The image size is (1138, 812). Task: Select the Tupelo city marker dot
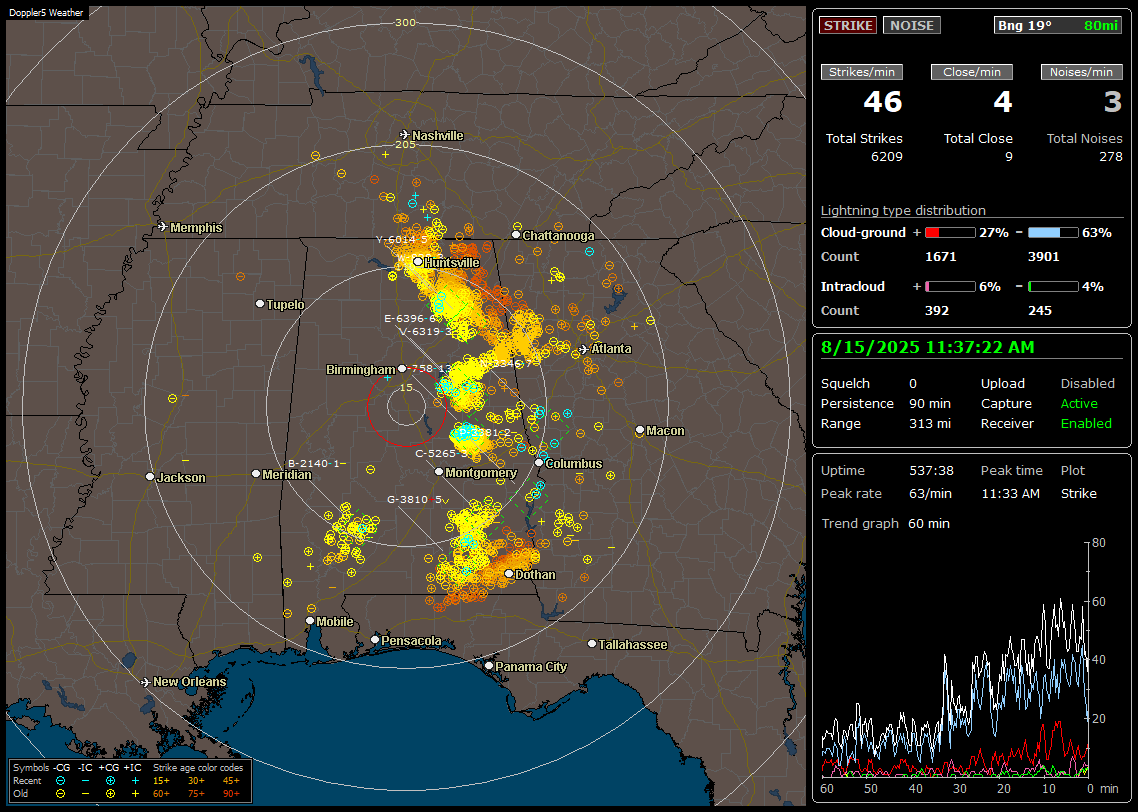[x=260, y=303]
